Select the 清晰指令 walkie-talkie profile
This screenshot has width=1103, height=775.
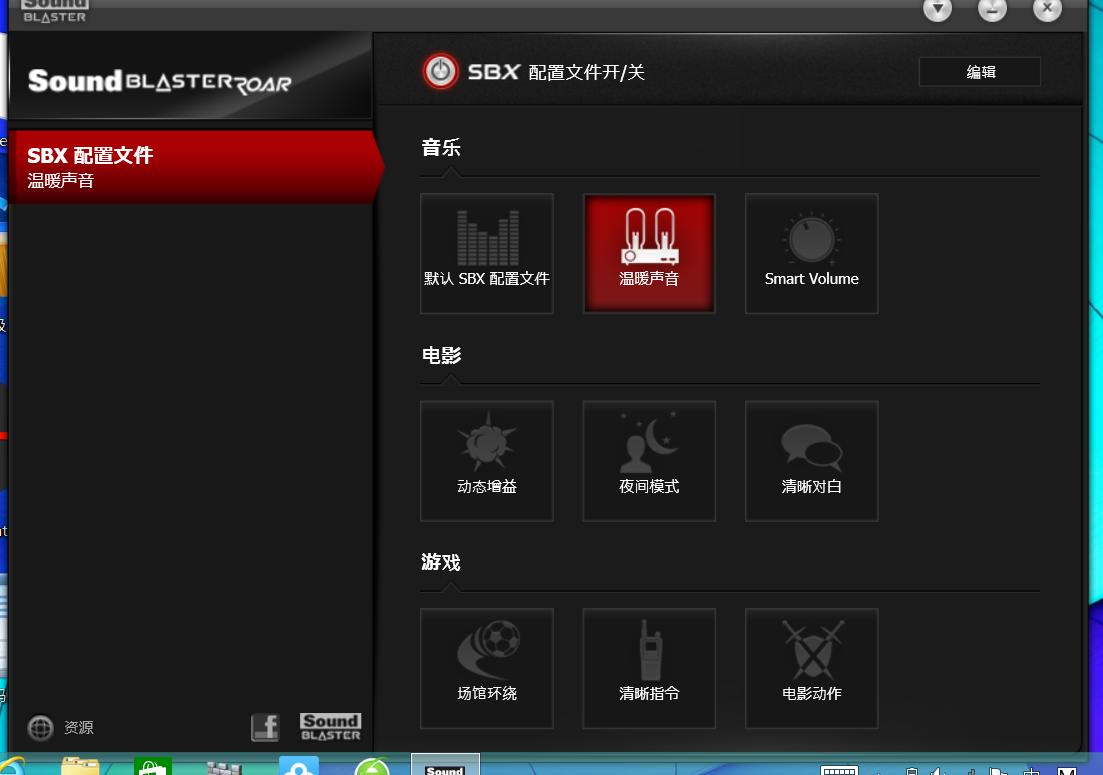[x=649, y=669]
